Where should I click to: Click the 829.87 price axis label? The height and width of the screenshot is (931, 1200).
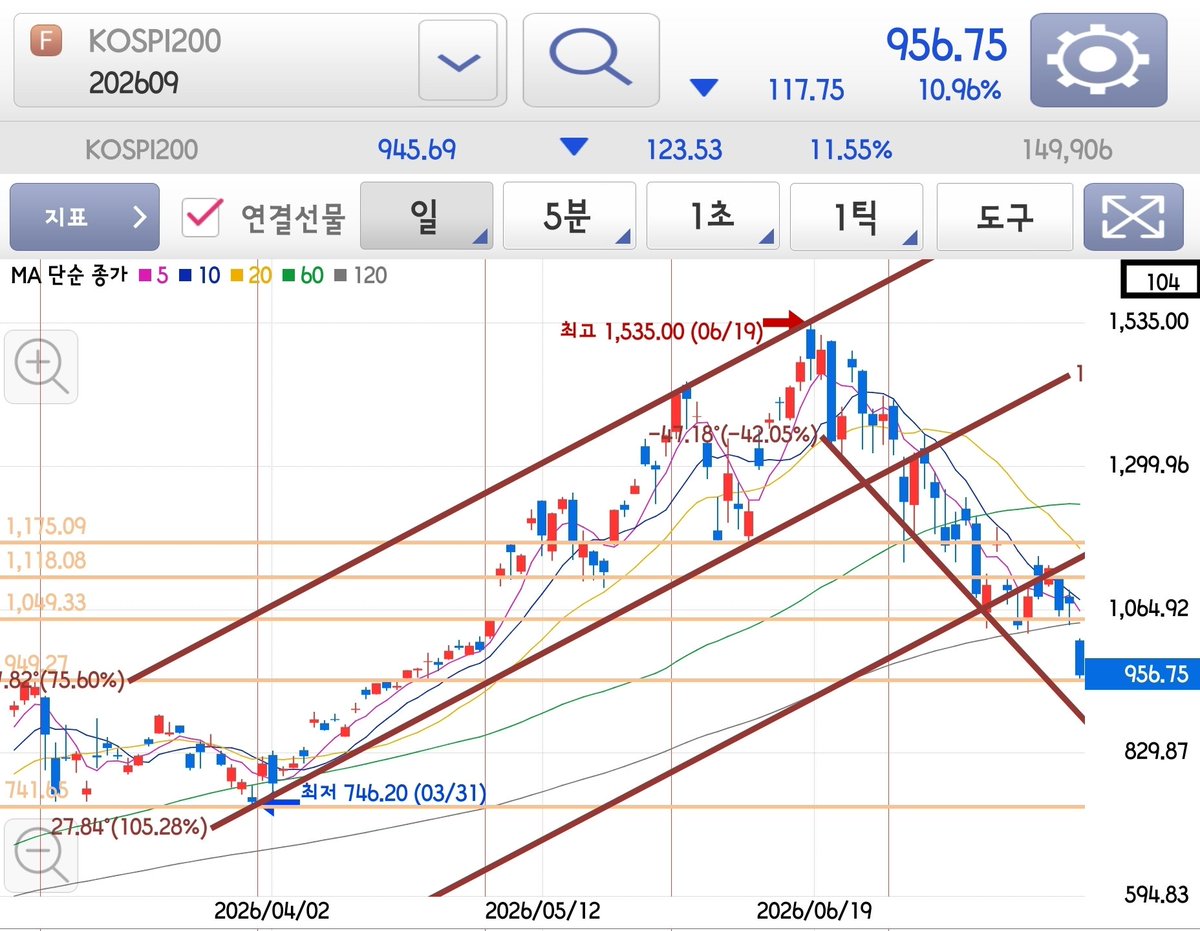pos(1156,750)
